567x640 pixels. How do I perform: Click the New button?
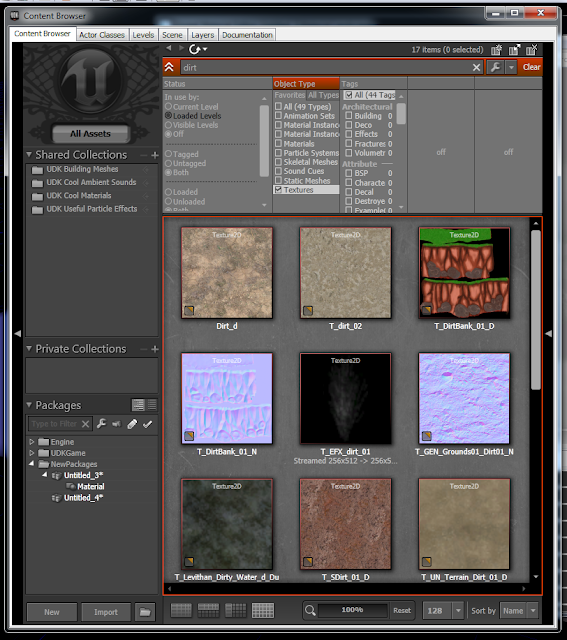tap(52, 612)
